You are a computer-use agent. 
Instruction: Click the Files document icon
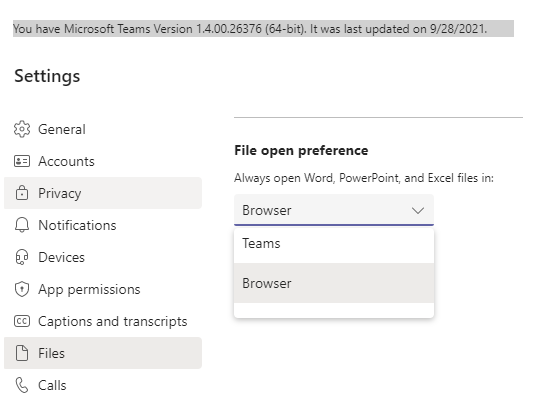pos(22,353)
